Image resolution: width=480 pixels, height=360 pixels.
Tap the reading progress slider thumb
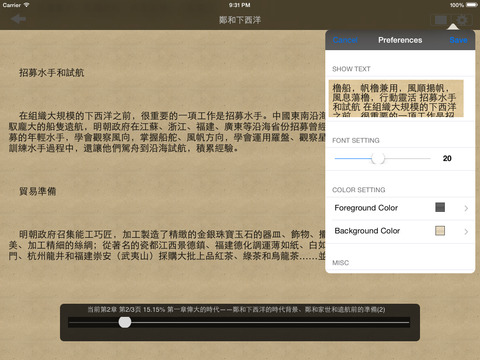[x=125, y=322]
